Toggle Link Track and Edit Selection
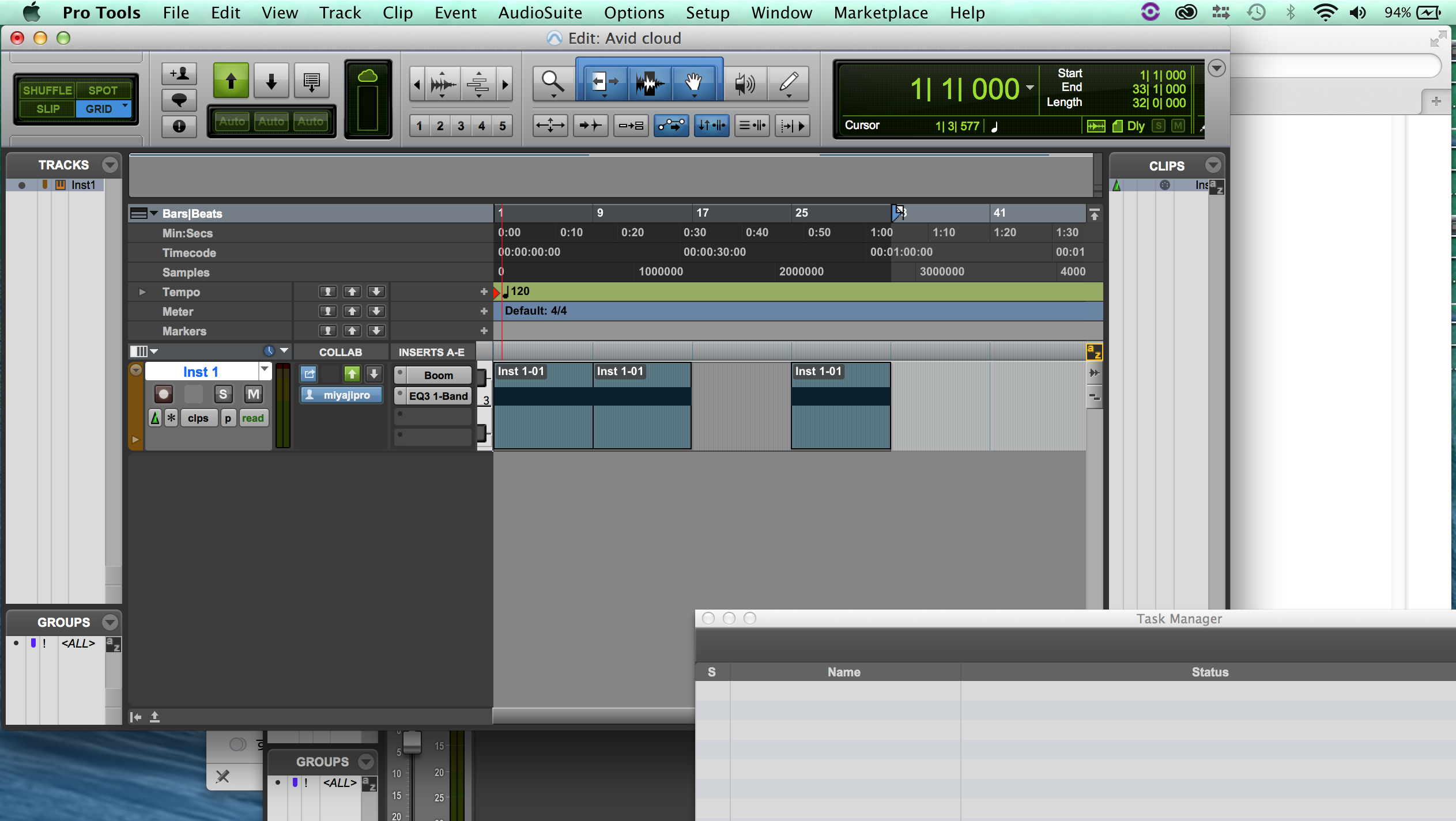Viewport: 1456px width, 821px height. (752, 126)
